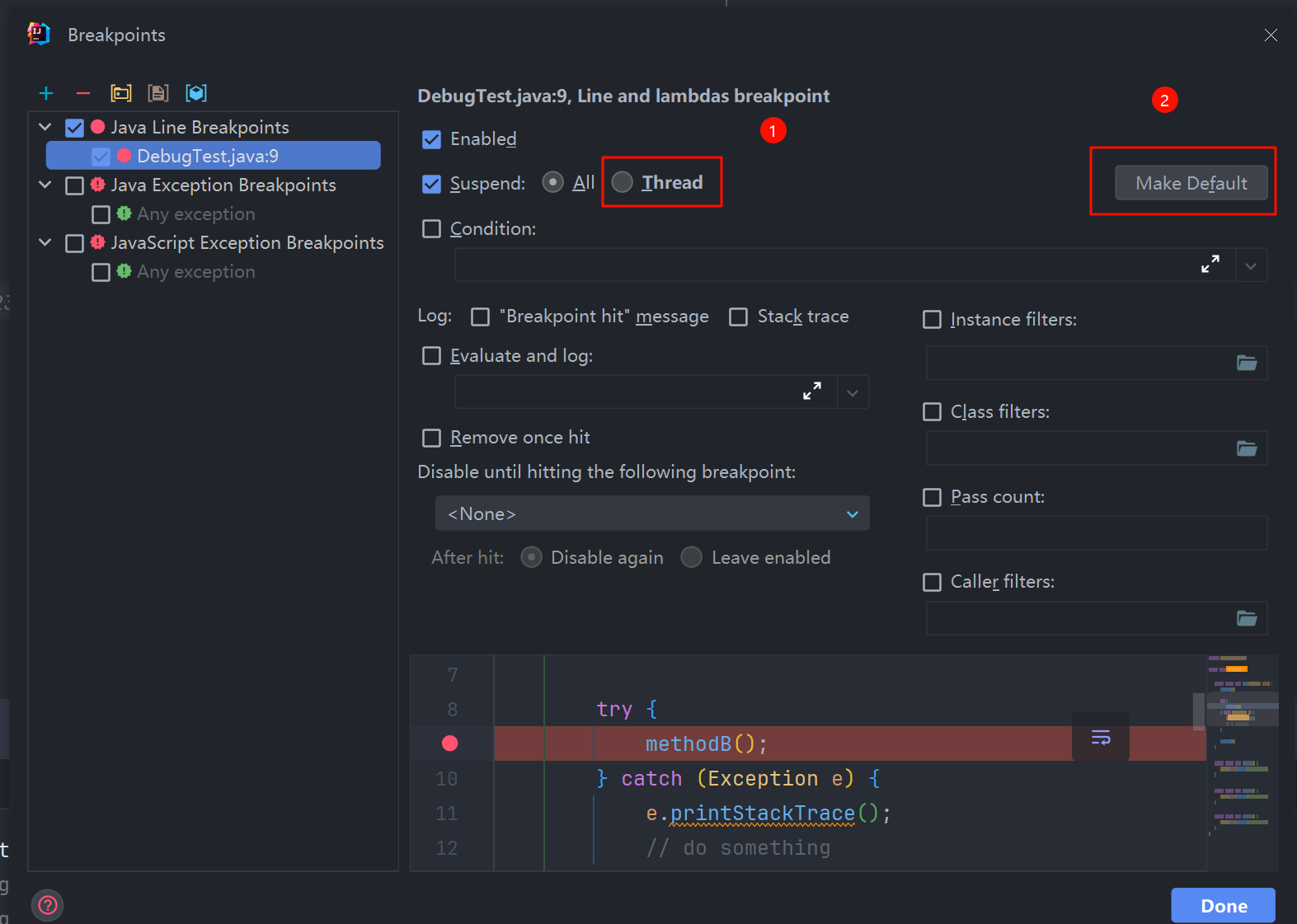Browse Caller filters folder icon
The width and height of the screenshot is (1297, 924).
coord(1247,618)
